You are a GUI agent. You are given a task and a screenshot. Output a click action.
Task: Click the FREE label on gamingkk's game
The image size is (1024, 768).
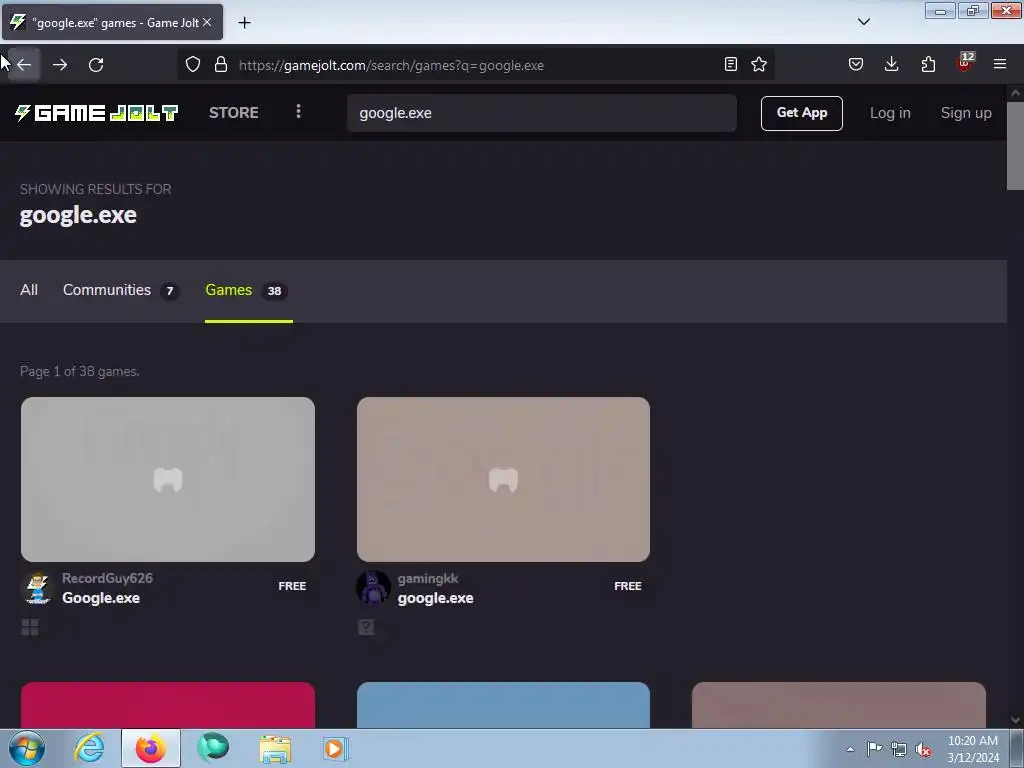coord(628,586)
